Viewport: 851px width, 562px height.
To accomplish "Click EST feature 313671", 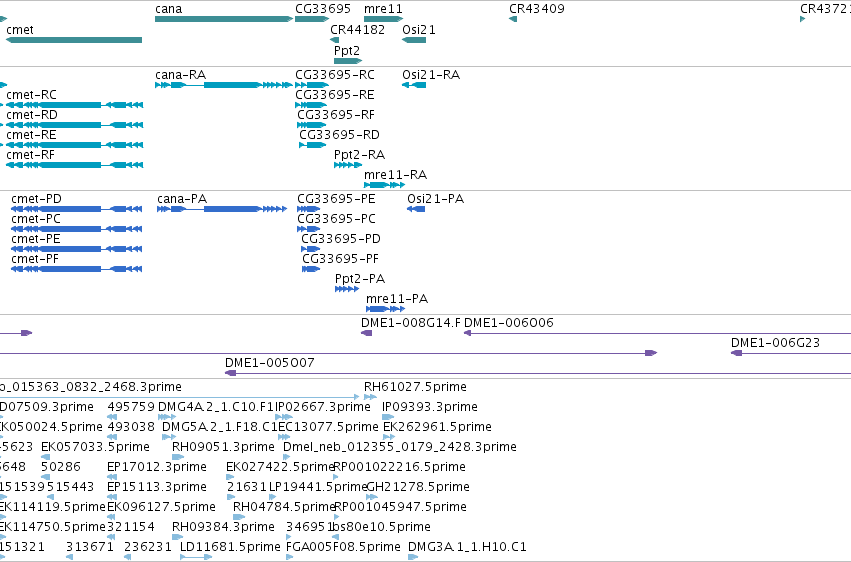I will pos(69,557).
